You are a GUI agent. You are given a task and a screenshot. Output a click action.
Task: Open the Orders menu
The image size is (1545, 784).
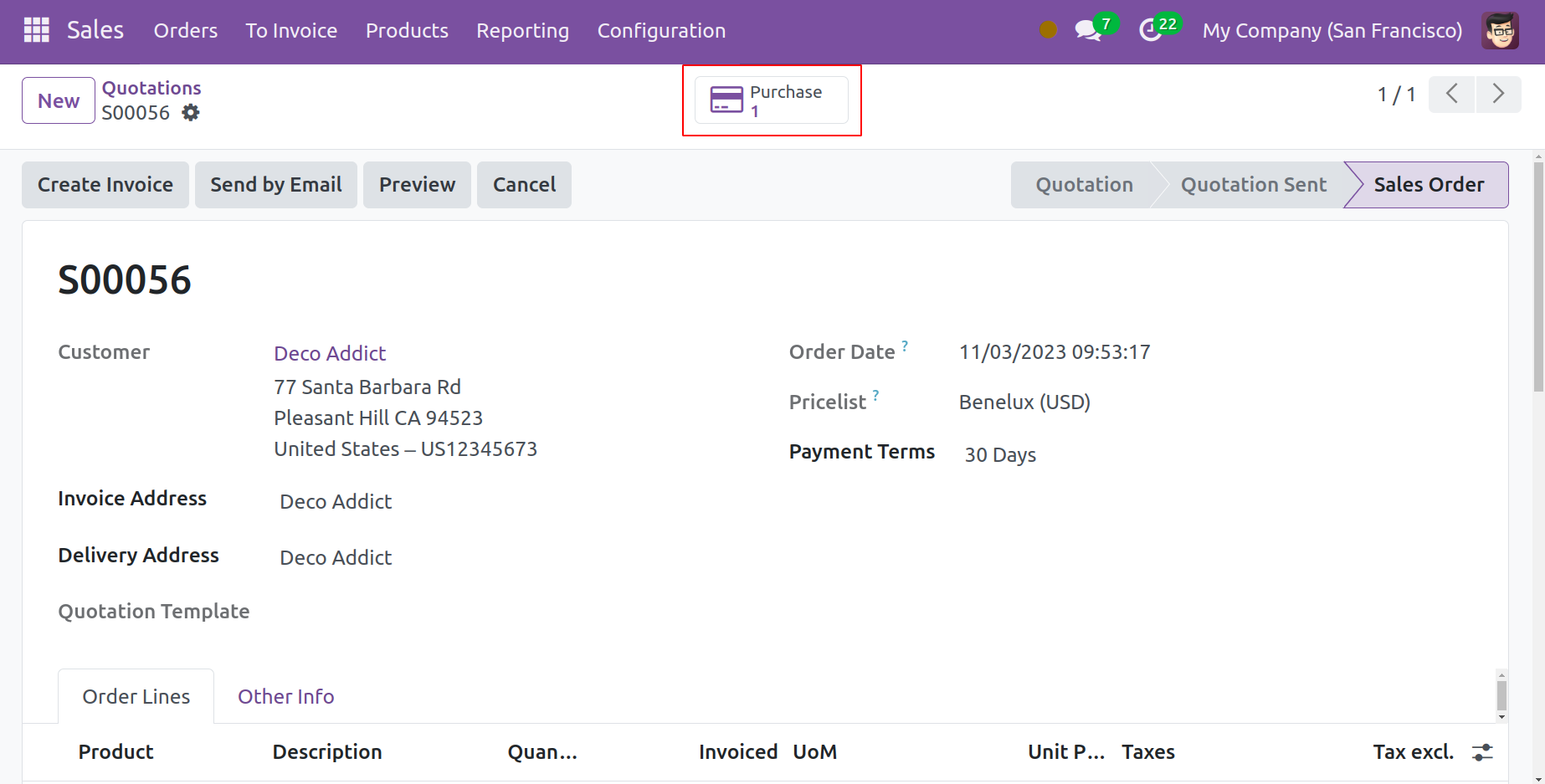point(185,31)
